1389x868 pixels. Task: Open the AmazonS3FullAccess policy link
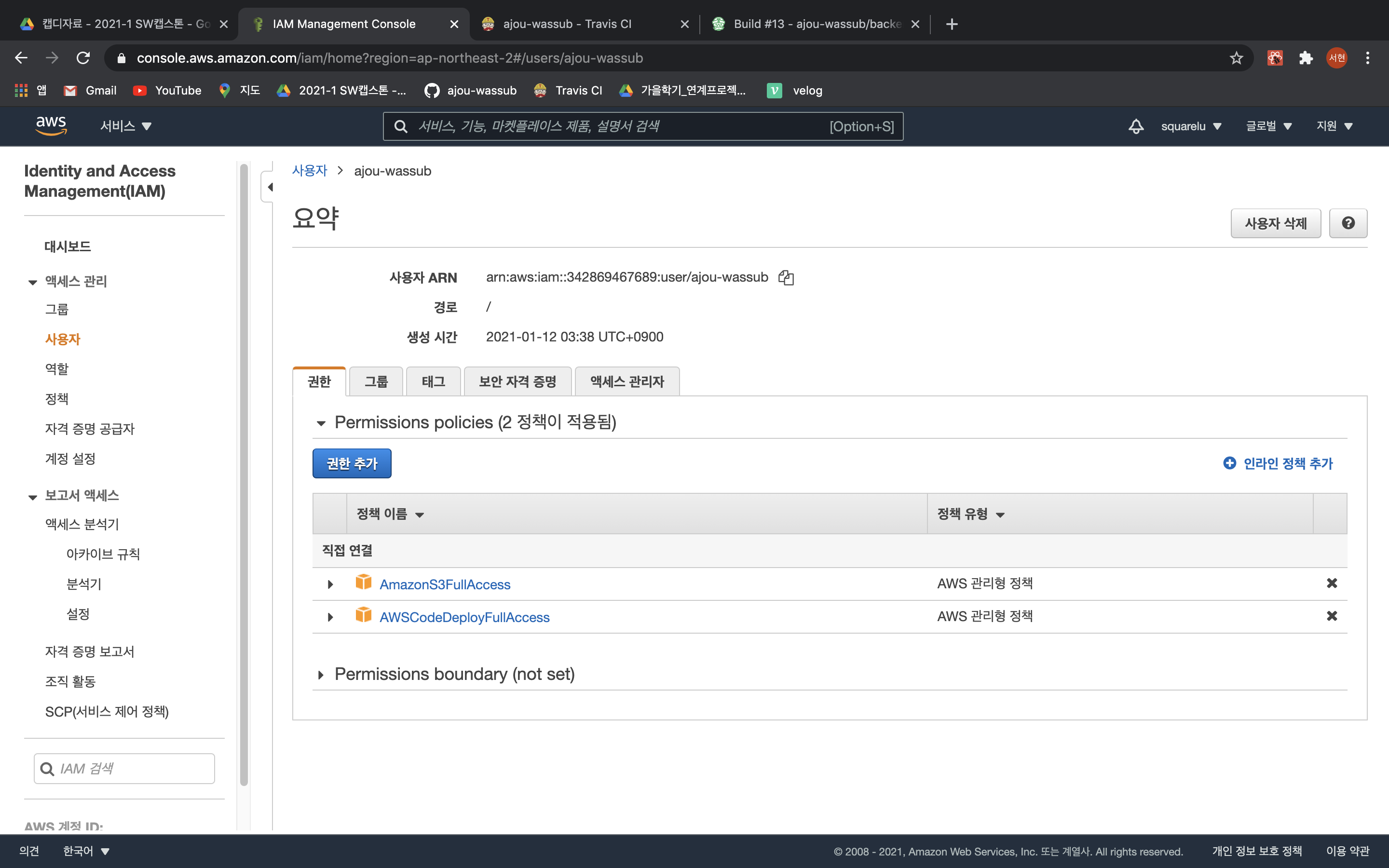click(x=445, y=584)
